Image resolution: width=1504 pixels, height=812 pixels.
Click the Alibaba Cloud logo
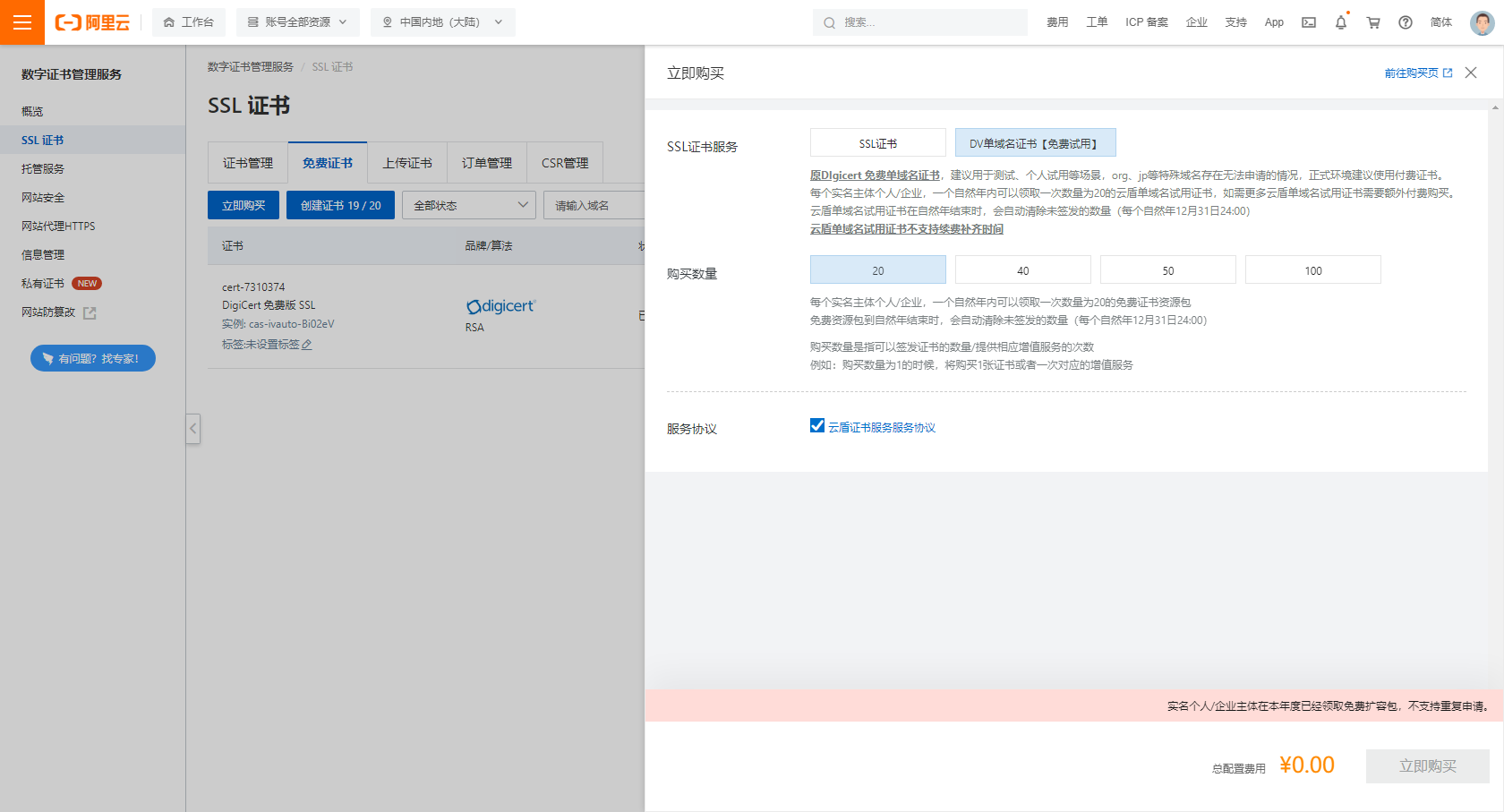(x=93, y=22)
